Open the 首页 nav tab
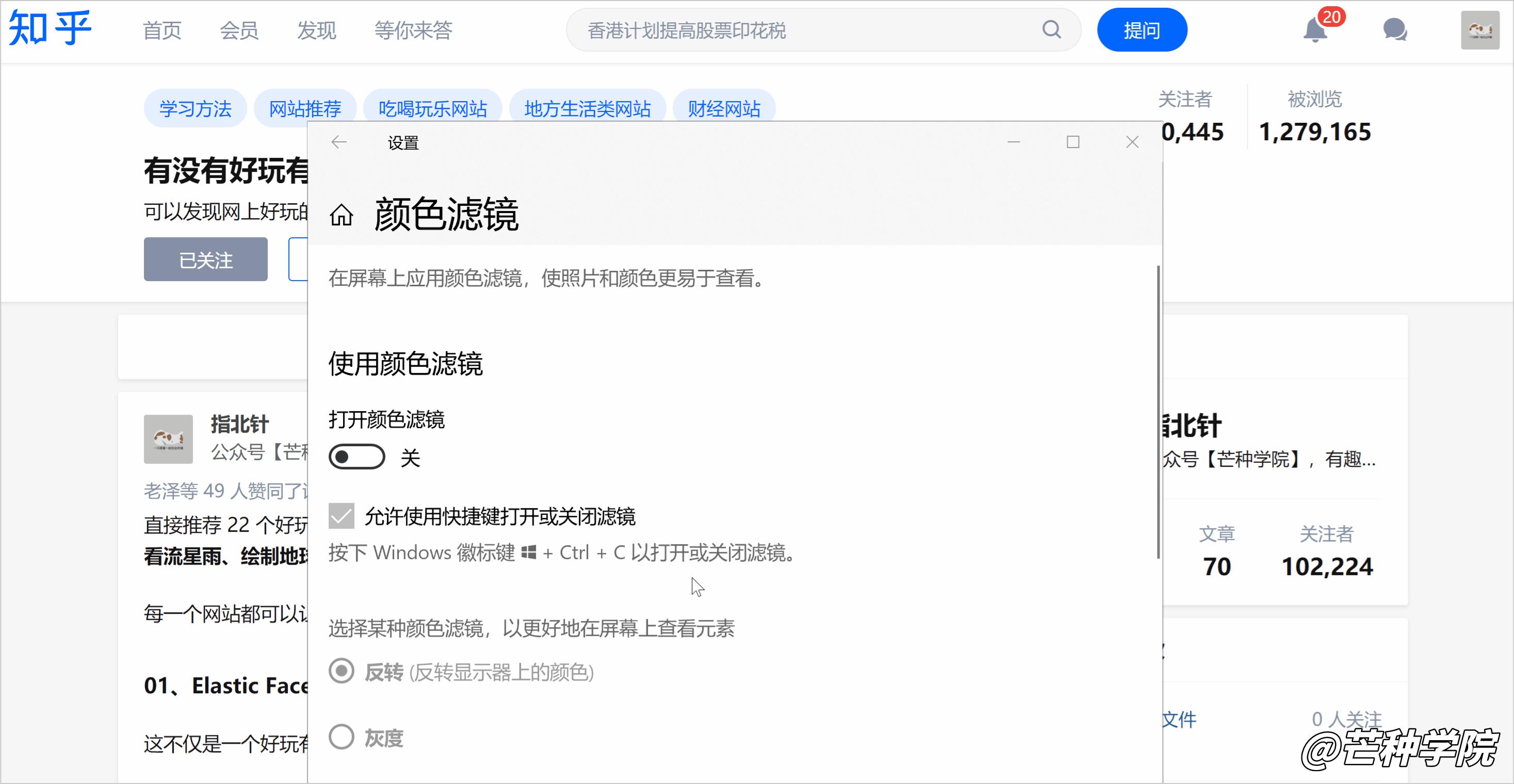Image resolution: width=1514 pixels, height=784 pixels. [162, 30]
